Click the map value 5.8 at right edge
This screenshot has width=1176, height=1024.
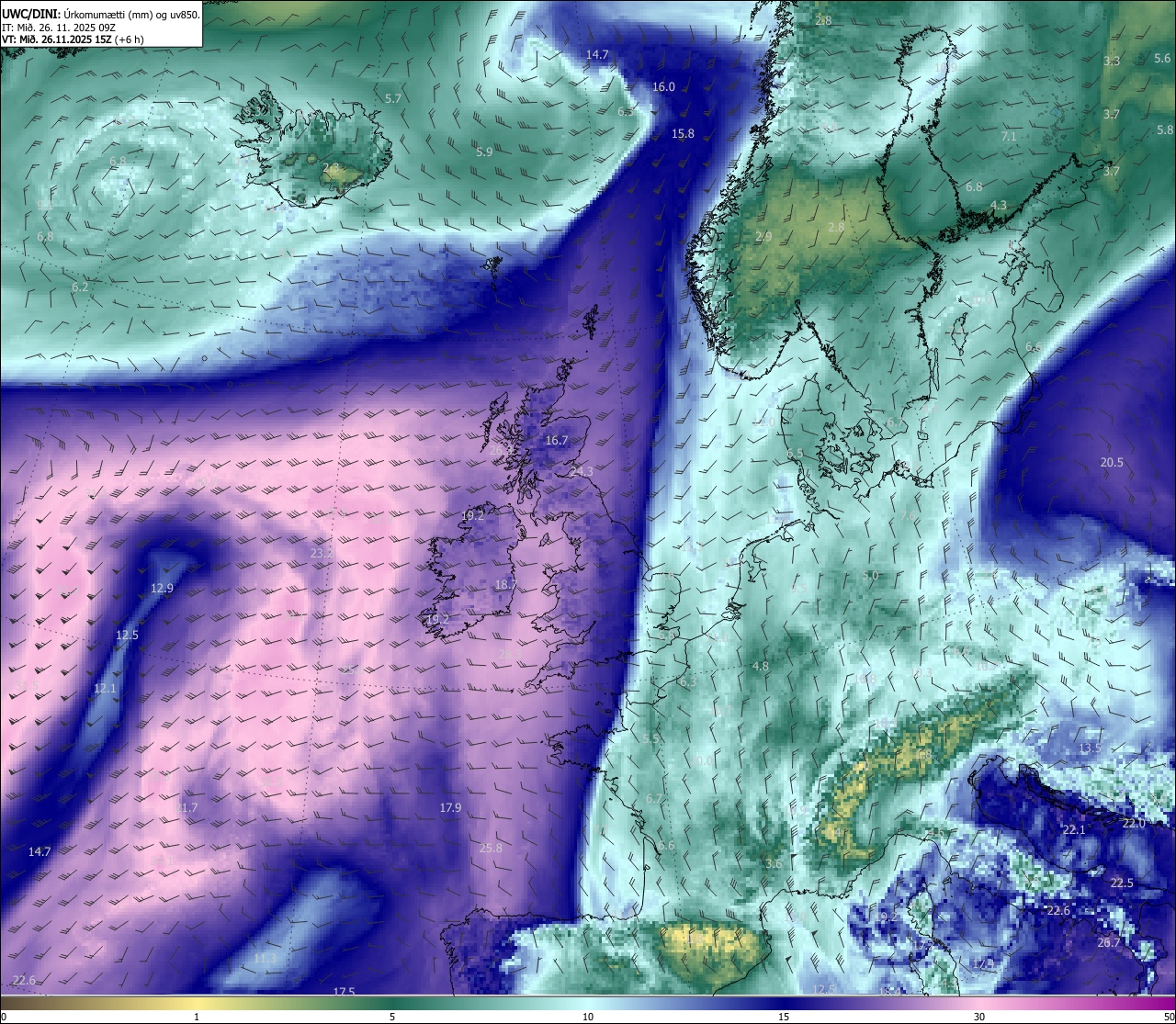click(1165, 129)
